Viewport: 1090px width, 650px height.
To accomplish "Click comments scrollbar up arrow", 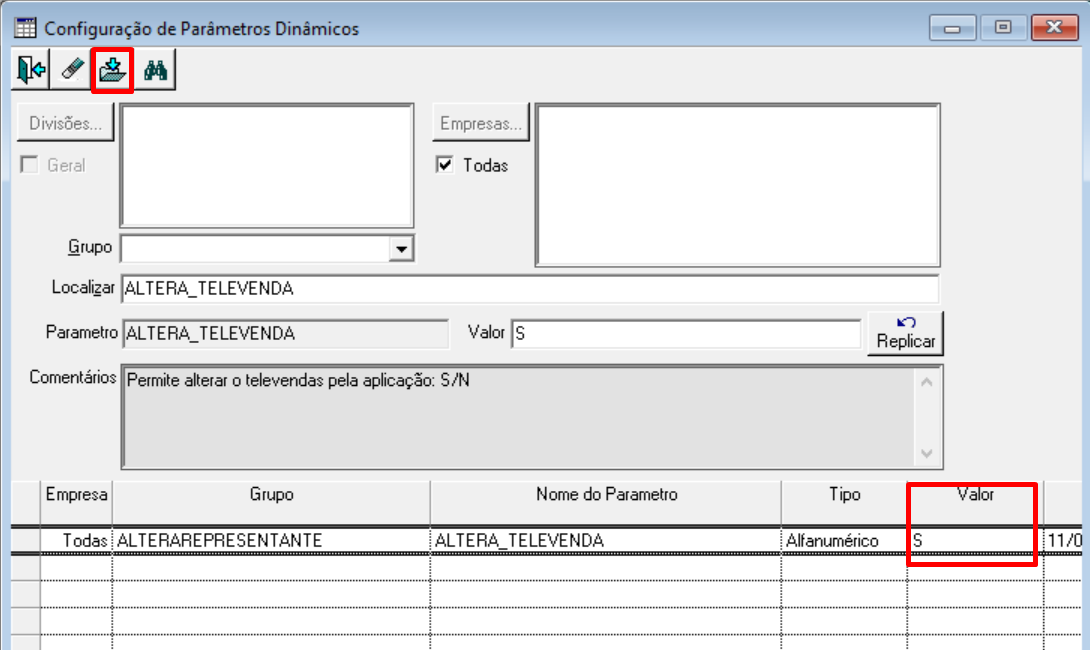I will [x=927, y=382].
